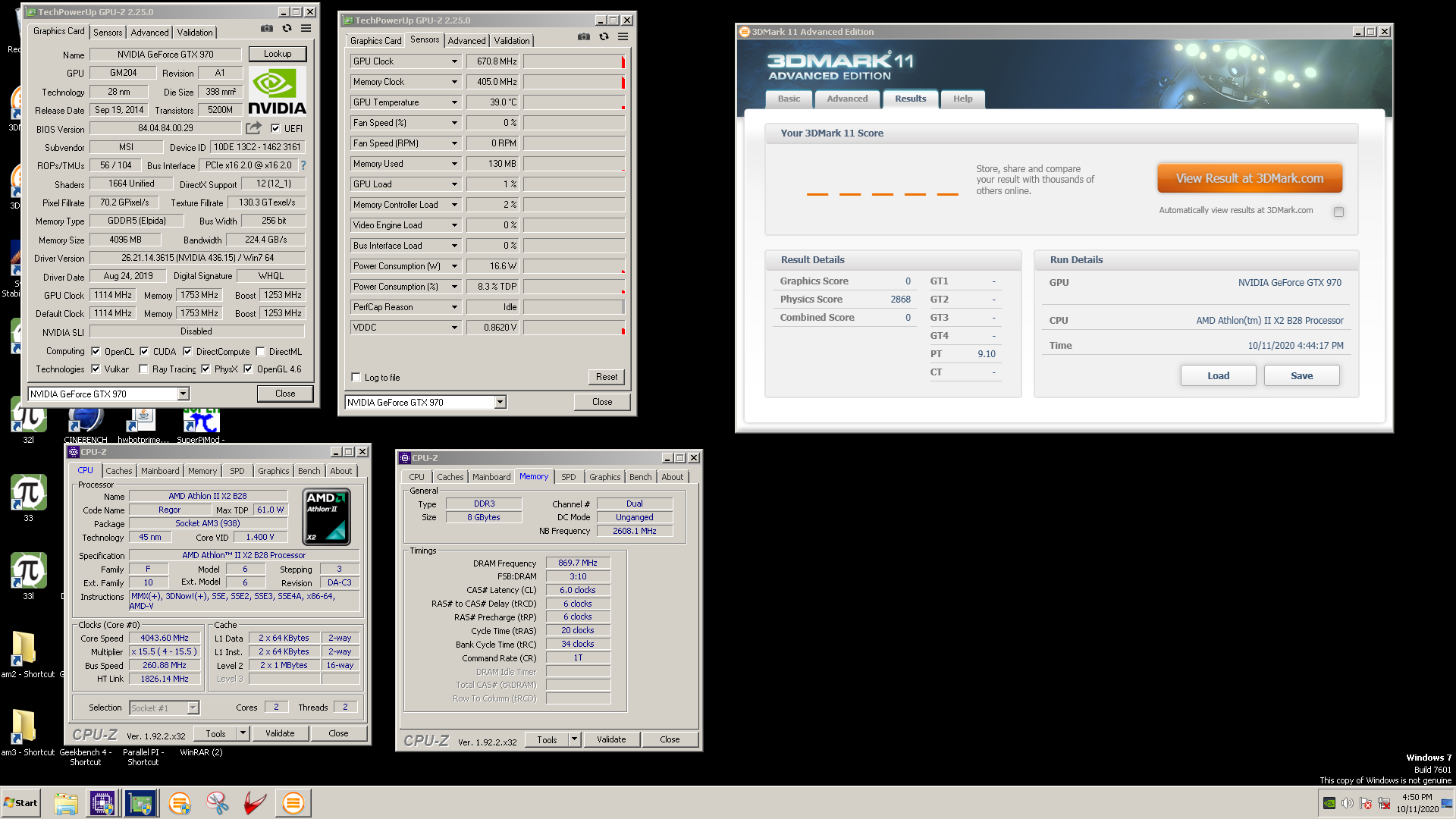This screenshot has height=819, width=1456.
Task: Open Fan Speed (RPM) sensor dropdown
Action: [x=455, y=143]
